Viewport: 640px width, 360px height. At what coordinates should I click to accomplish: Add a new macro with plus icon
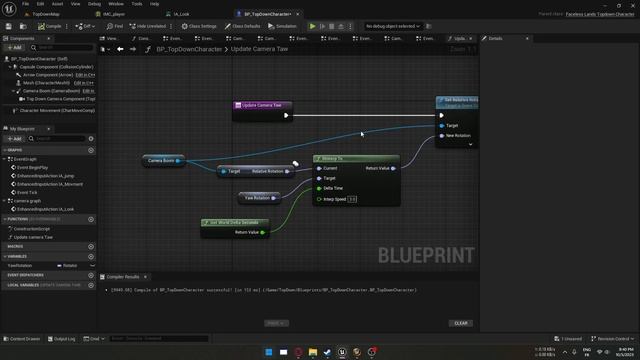(91, 247)
